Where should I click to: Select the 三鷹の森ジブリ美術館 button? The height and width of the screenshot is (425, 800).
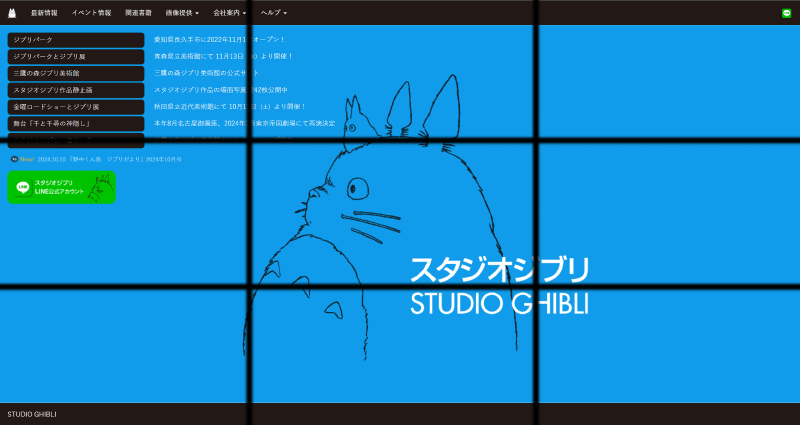click(x=76, y=73)
